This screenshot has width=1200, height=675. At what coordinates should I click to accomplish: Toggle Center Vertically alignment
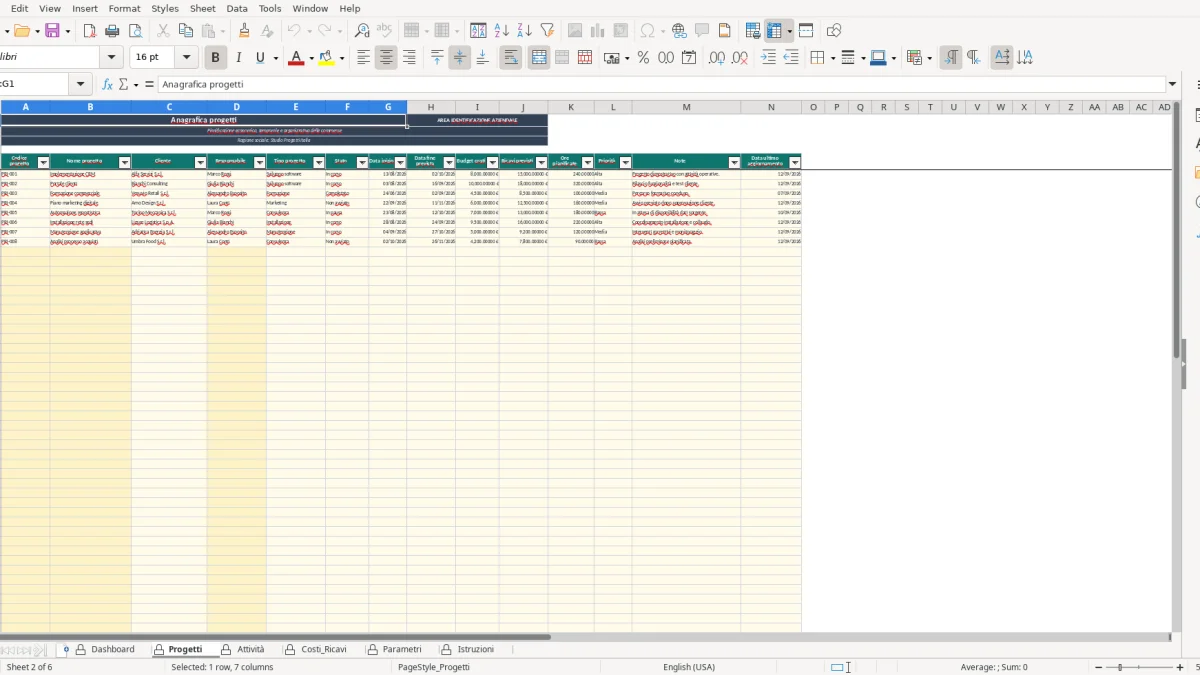[x=460, y=58]
